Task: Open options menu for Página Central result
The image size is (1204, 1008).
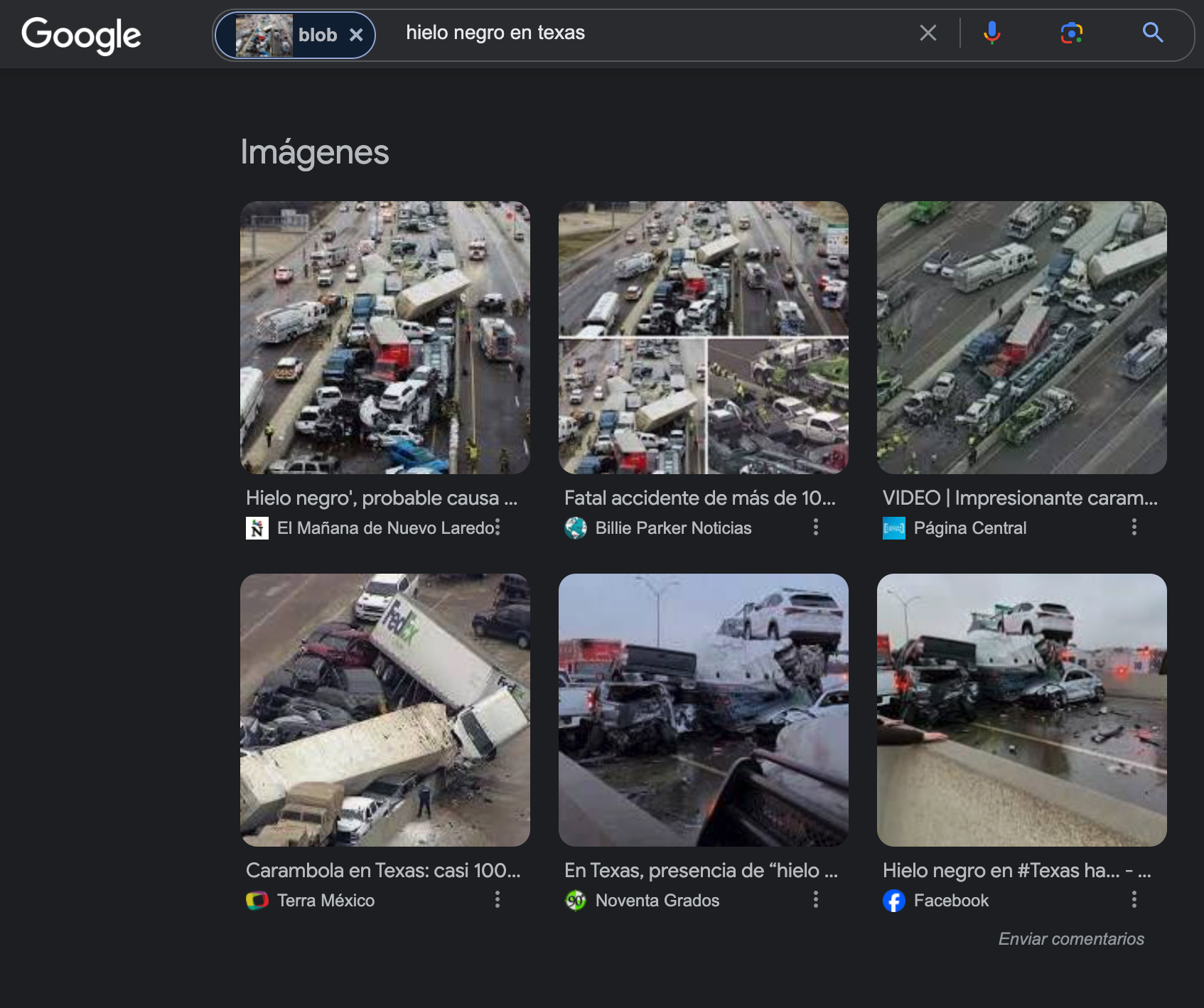Action: (1134, 527)
